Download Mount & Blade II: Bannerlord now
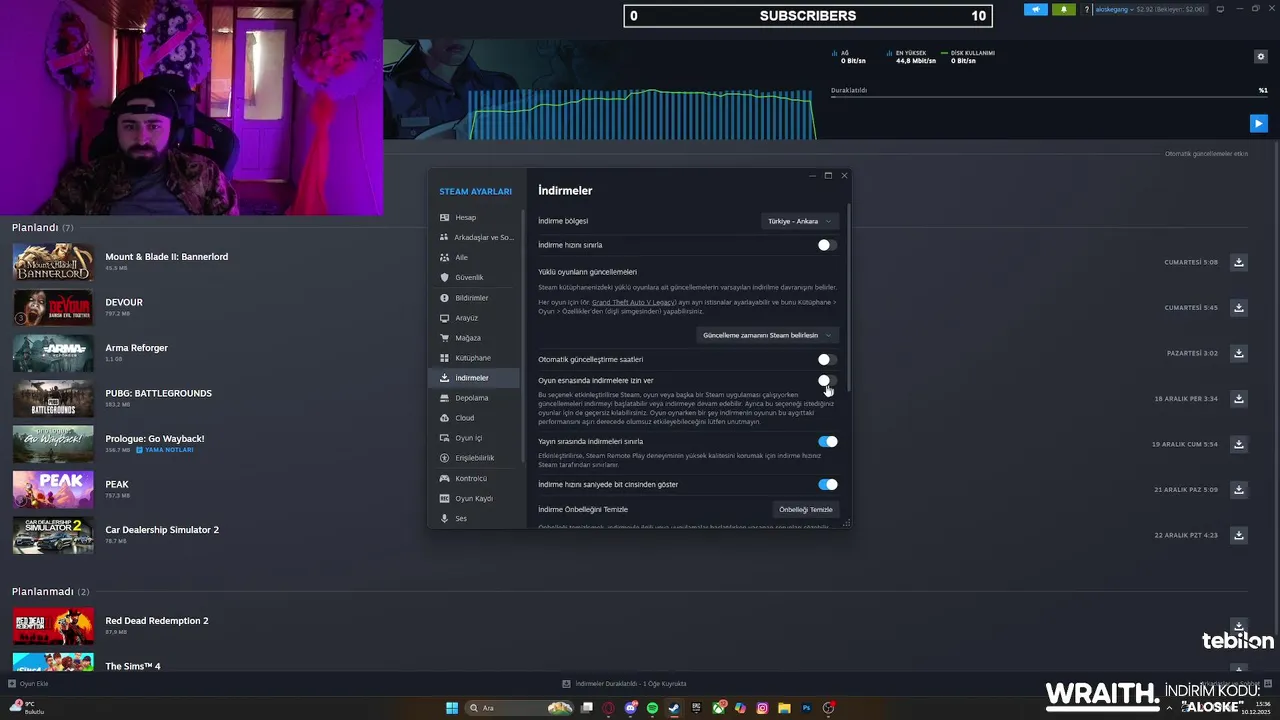 coord(1239,262)
